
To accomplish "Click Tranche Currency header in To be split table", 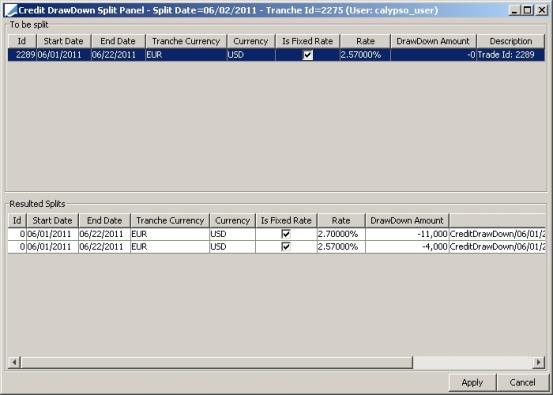I will pos(186,41).
